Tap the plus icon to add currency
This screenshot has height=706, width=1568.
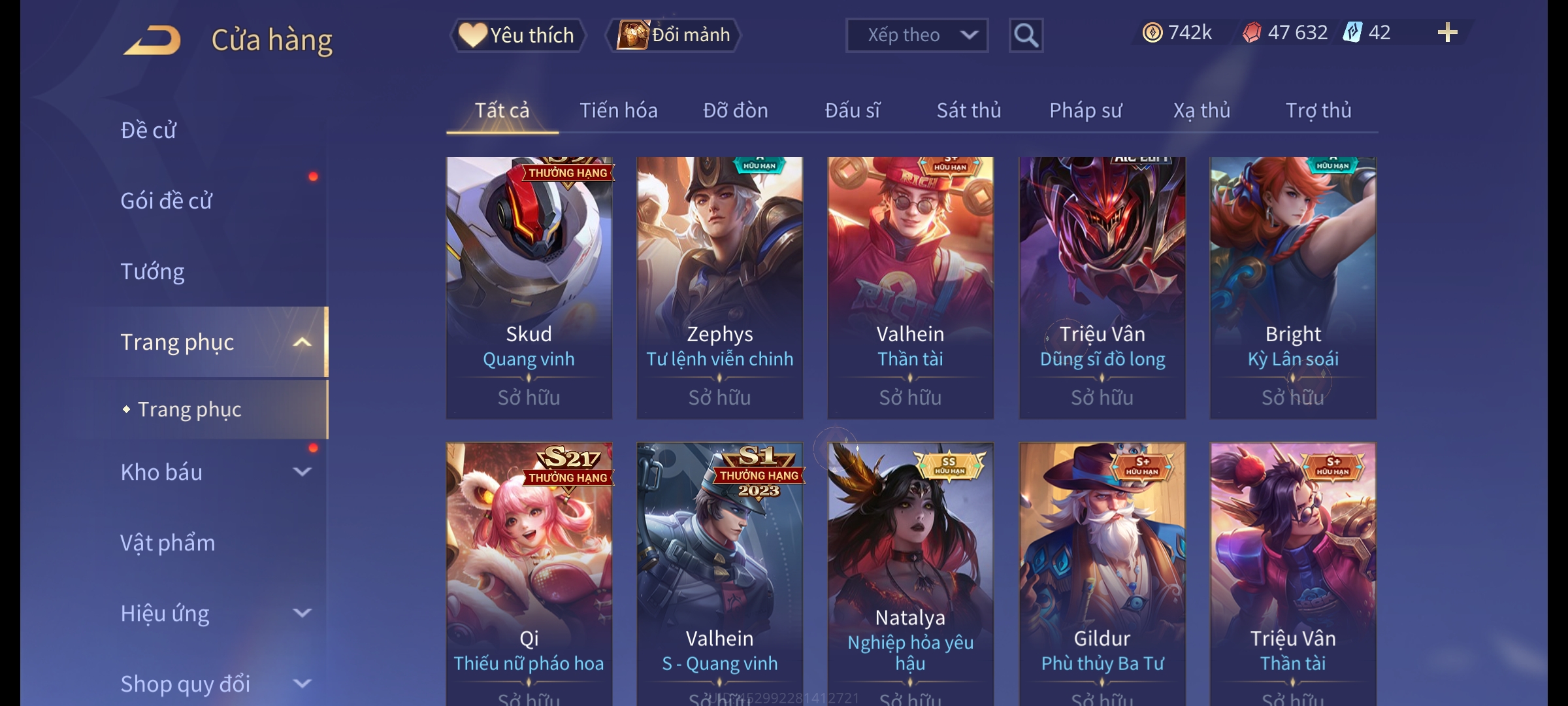coord(1448,33)
